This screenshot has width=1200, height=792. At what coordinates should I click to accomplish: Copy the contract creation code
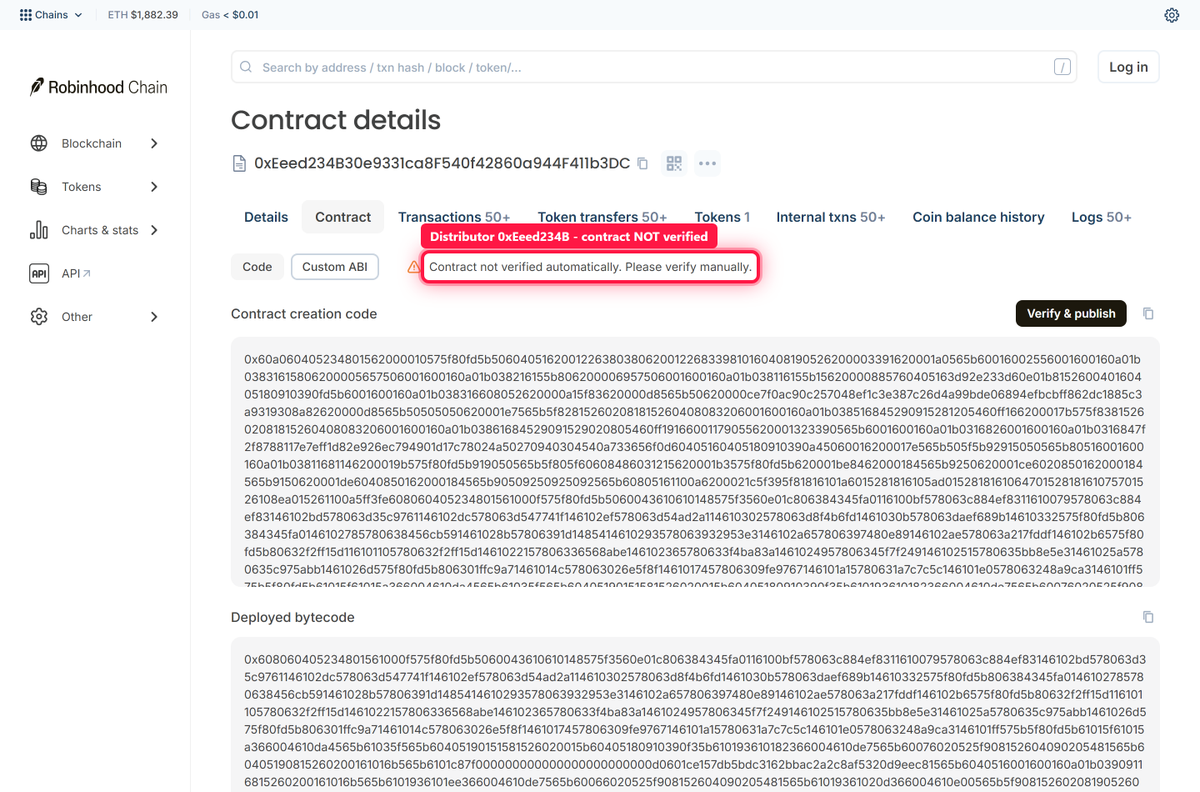coord(1148,314)
